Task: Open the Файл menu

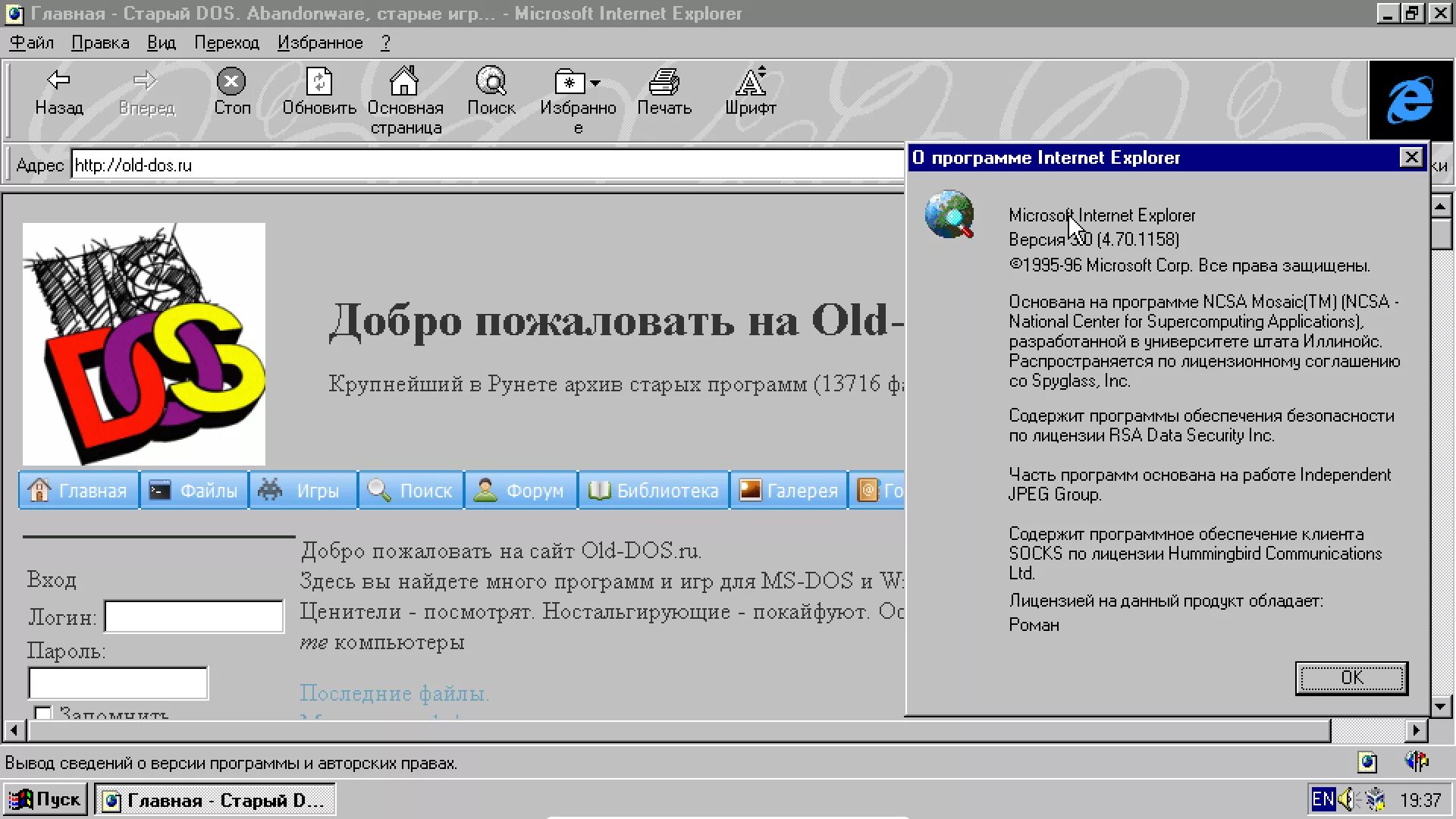Action: [31, 43]
